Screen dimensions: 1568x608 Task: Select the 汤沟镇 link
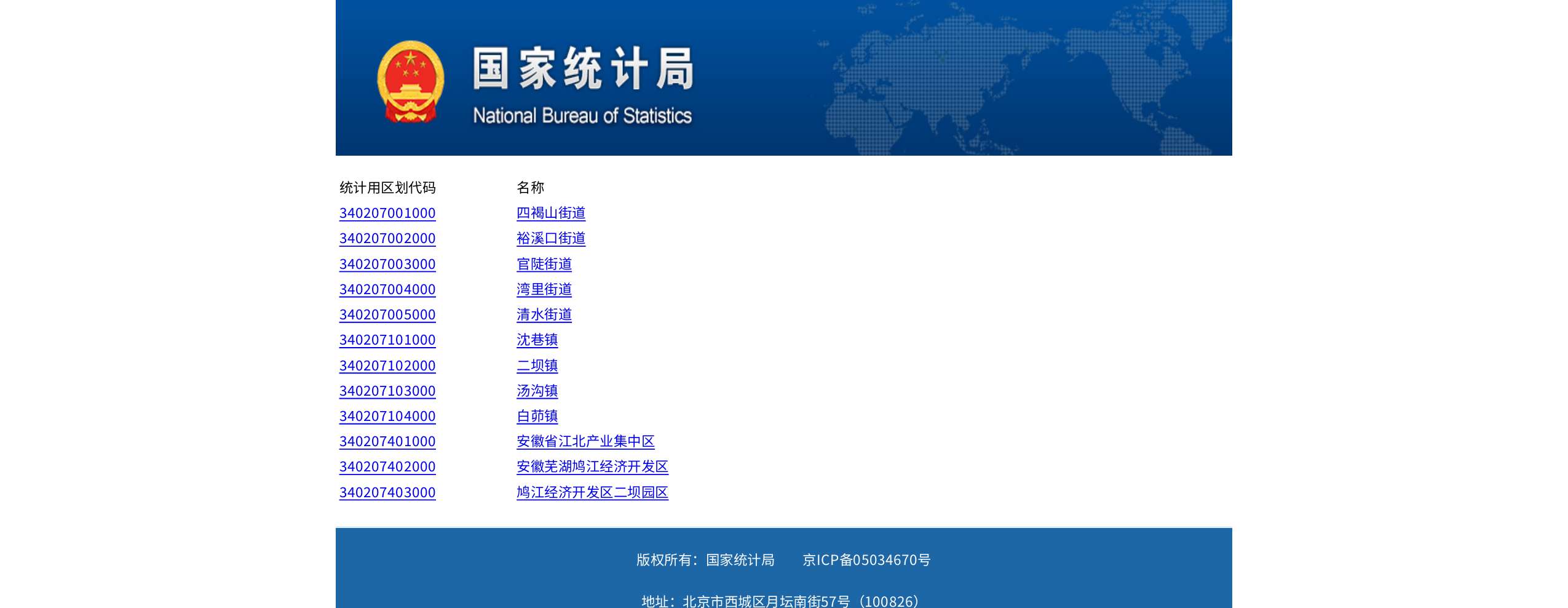(537, 391)
